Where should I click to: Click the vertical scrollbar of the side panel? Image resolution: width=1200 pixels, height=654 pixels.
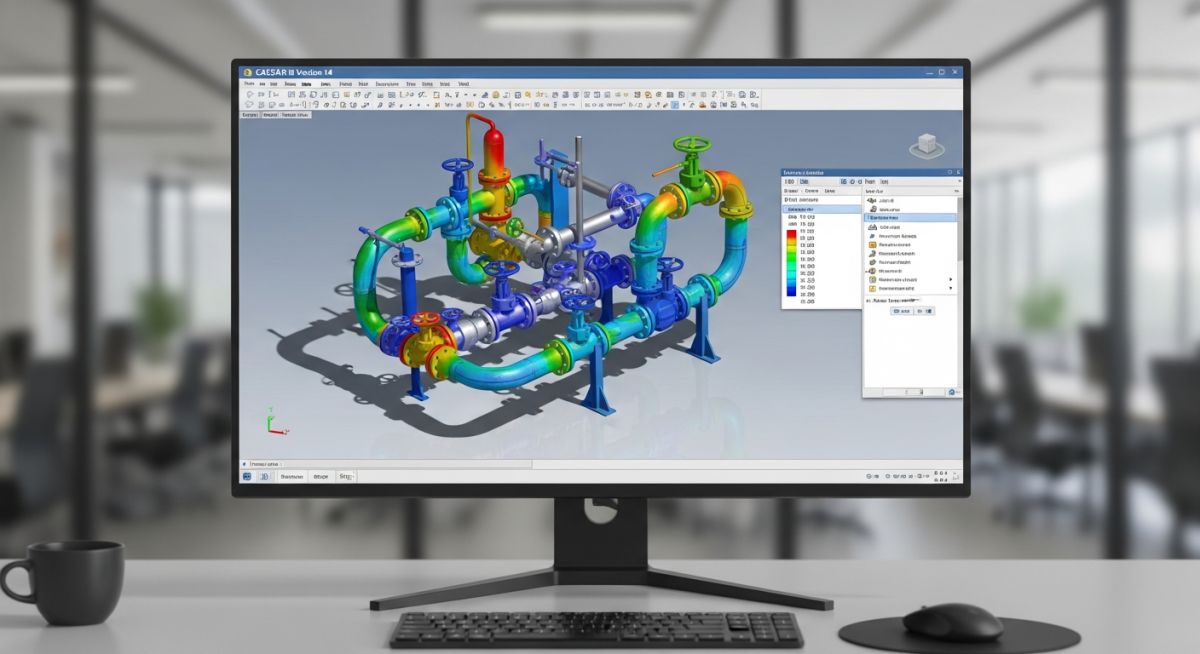pyautogui.click(x=959, y=230)
